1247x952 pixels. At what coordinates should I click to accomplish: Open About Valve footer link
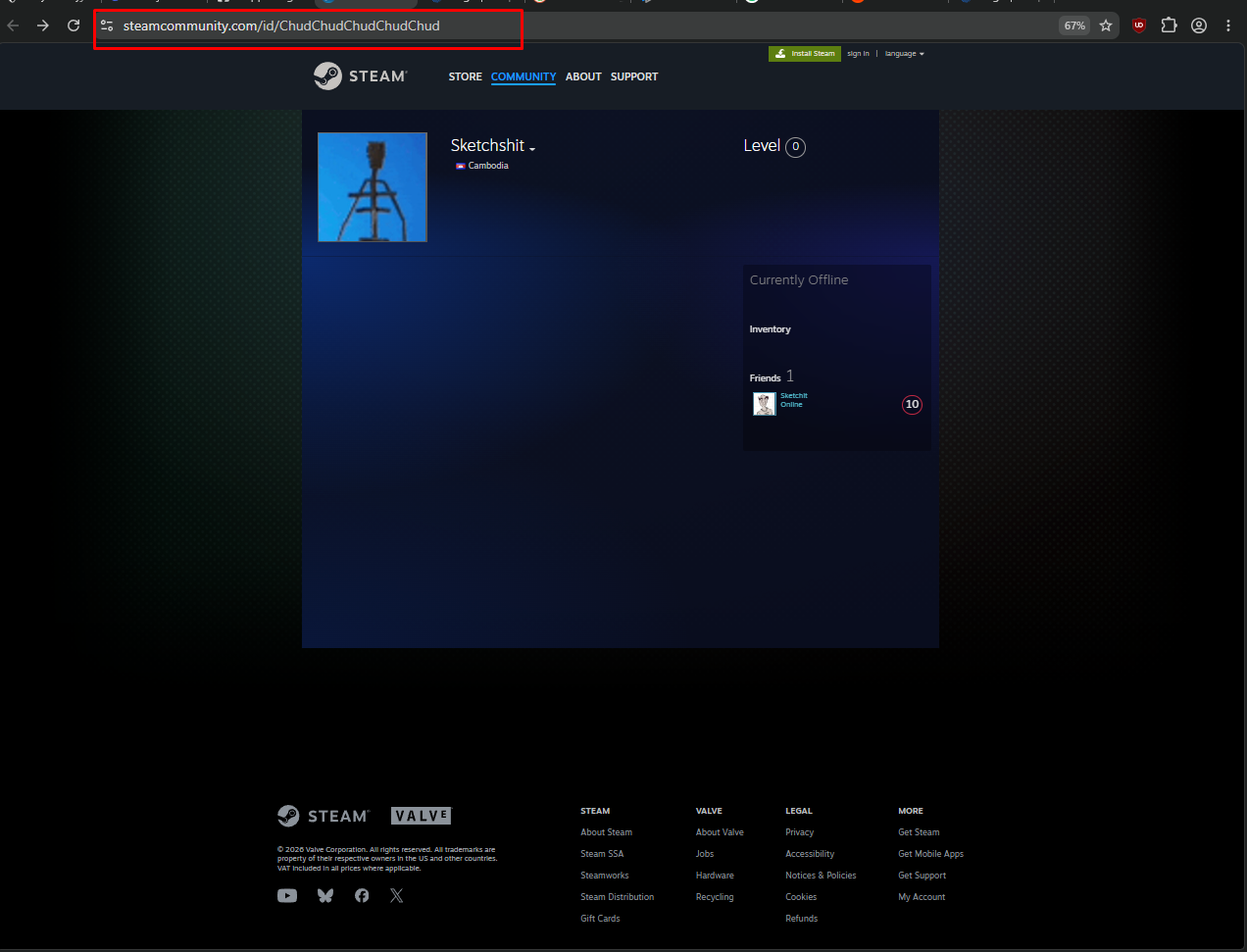pyautogui.click(x=720, y=832)
